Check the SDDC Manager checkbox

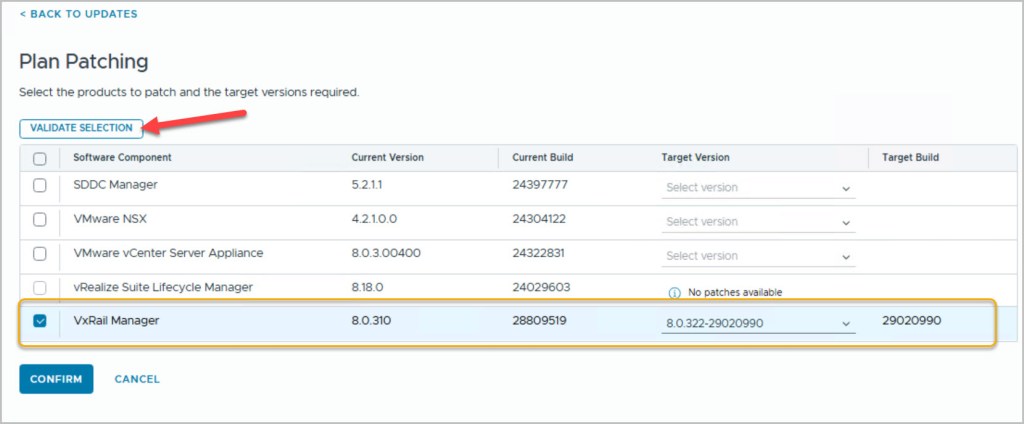tap(40, 185)
